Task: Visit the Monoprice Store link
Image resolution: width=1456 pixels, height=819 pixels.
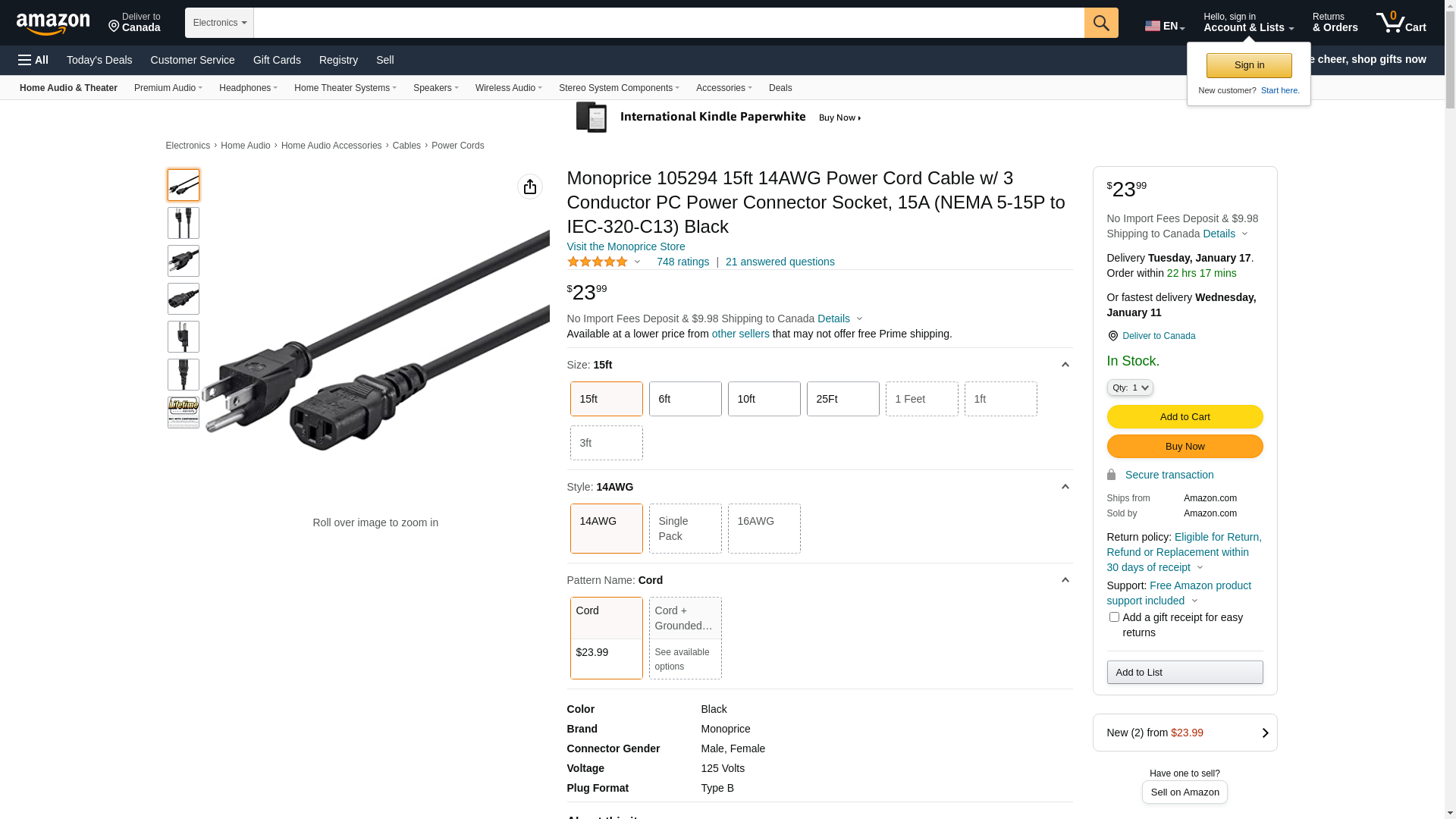Action: click(x=626, y=246)
